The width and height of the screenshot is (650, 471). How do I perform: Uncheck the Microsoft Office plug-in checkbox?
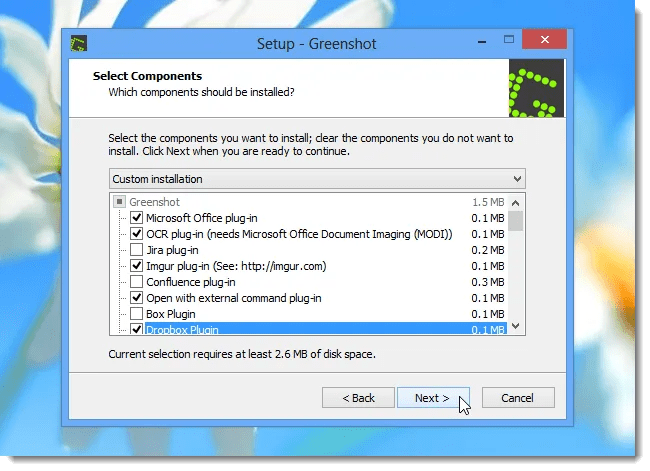[x=136, y=218]
